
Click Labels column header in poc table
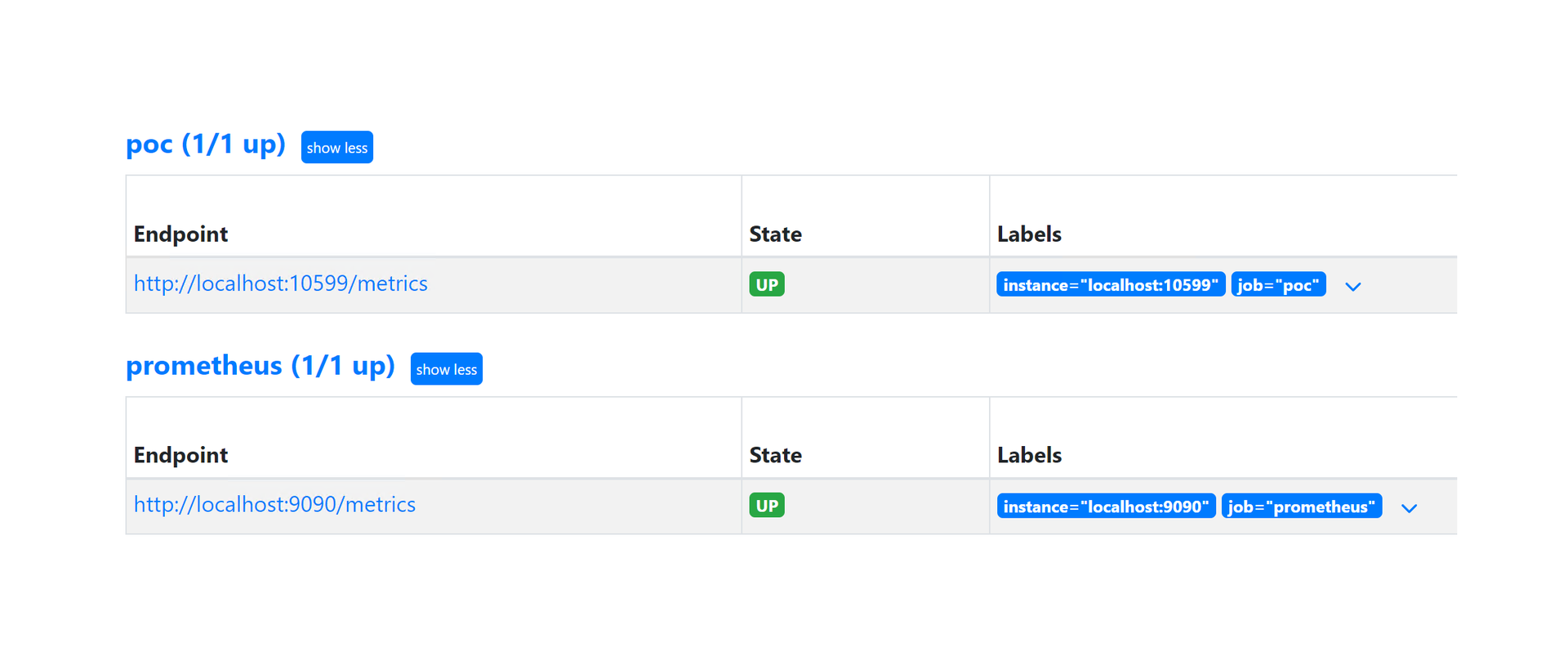1028,234
